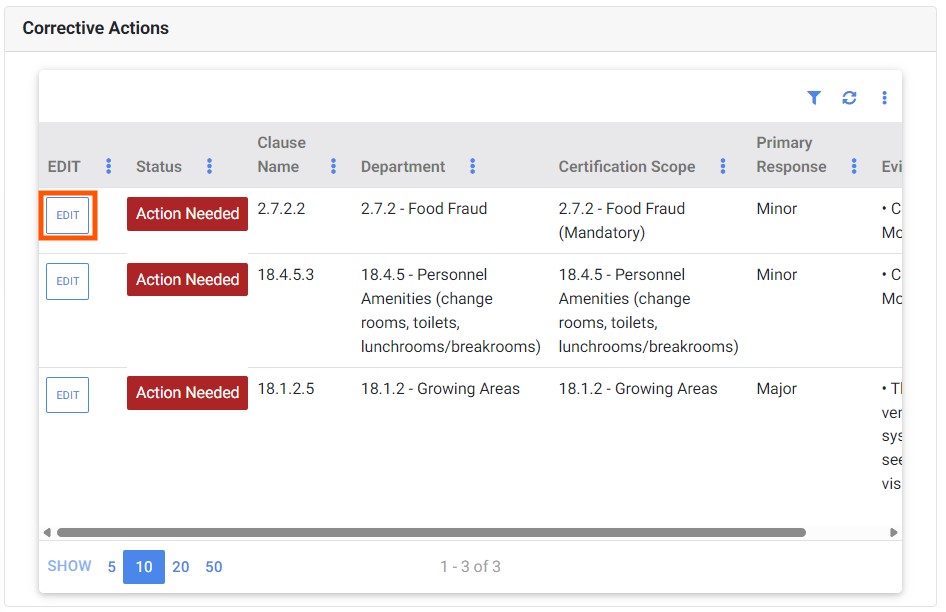Image resolution: width=946 pixels, height=612 pixels.
Task: Select 10 rows per page
Action: (x=144, y=567)
